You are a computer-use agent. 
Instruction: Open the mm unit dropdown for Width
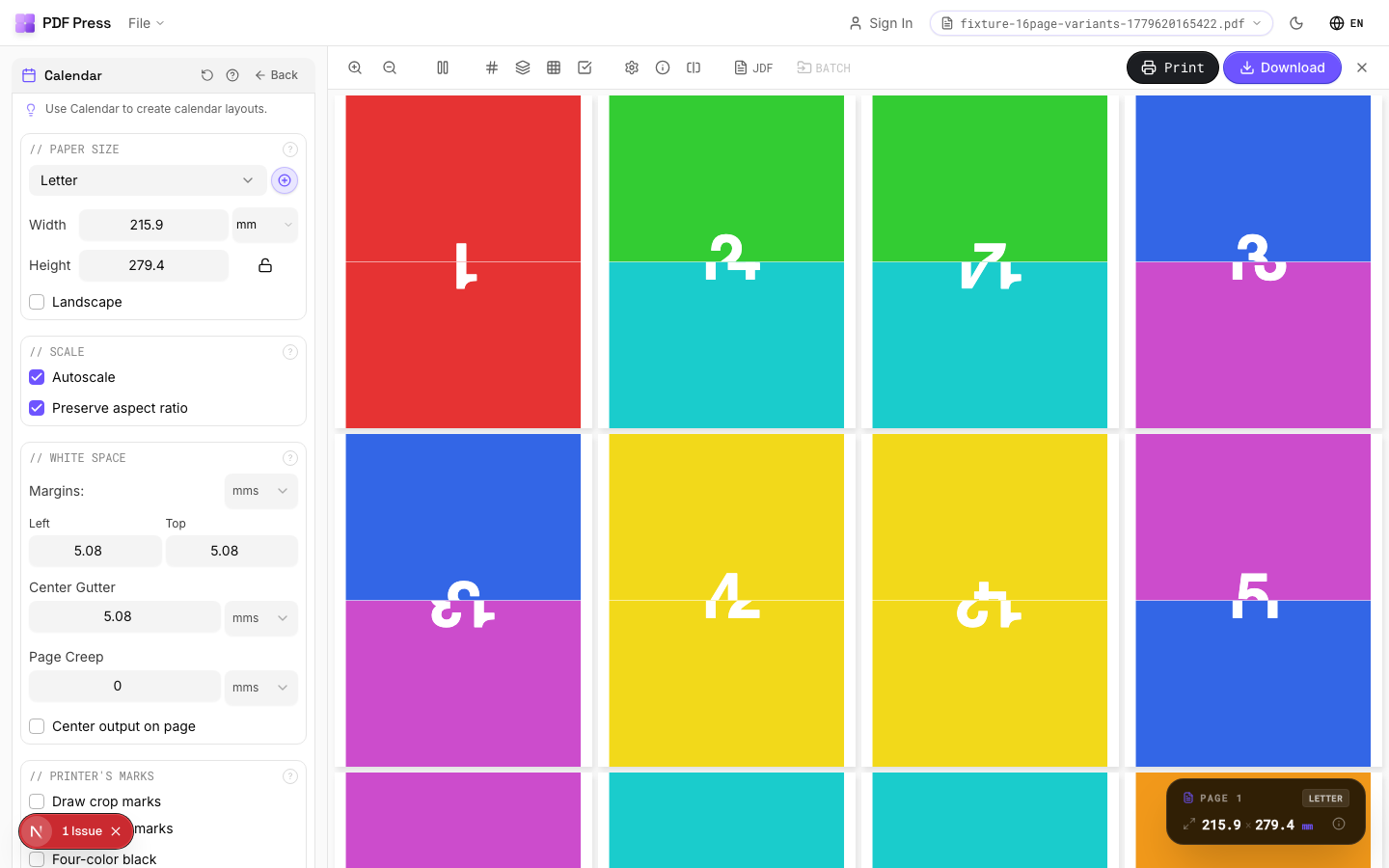click(x=265, y=225)
